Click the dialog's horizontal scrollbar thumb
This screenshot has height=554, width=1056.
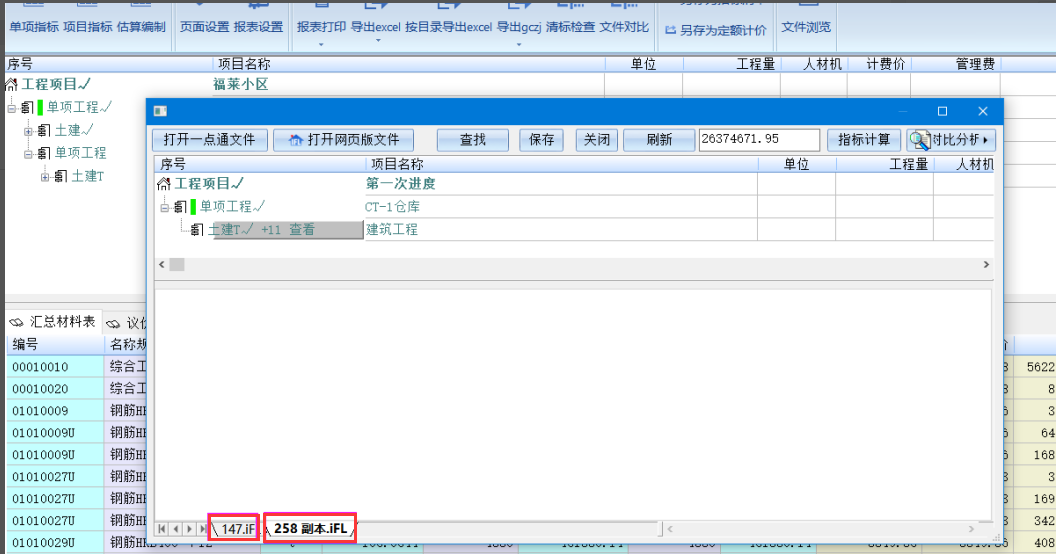(x=176, y=265)
